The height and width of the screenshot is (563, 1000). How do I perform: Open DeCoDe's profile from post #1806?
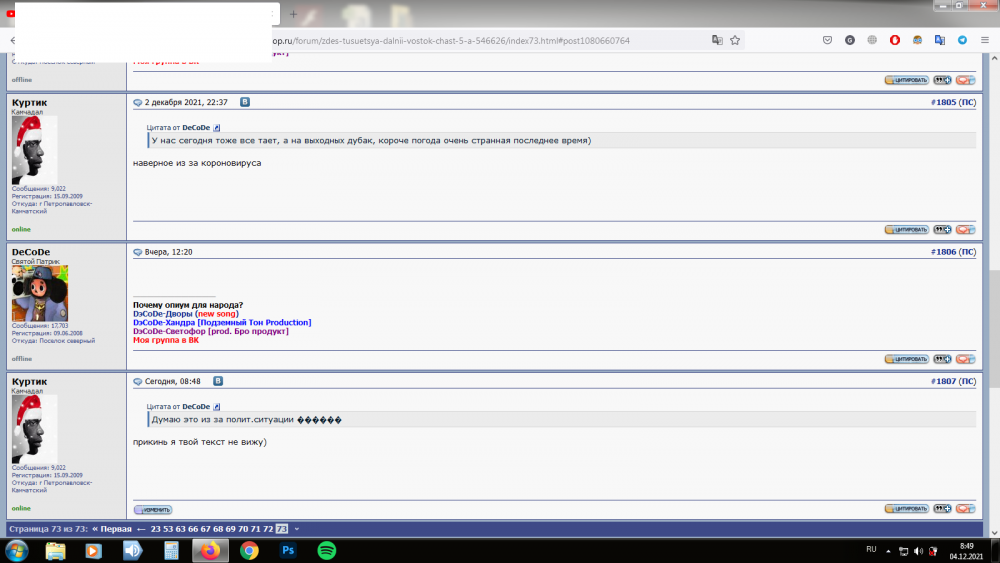click(31, 252)
